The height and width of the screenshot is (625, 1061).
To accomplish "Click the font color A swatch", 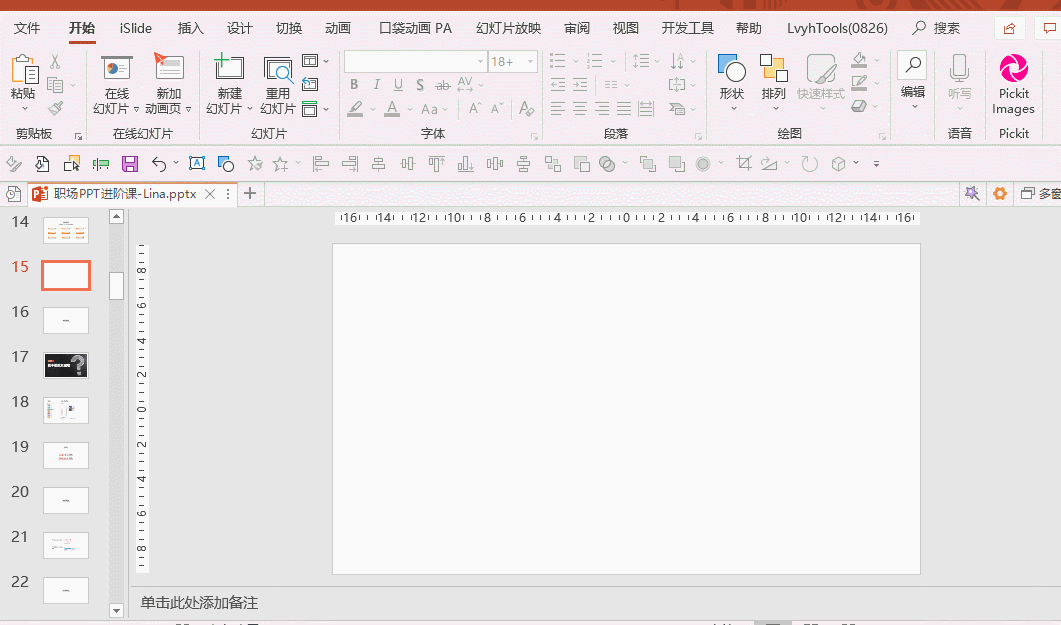I will coord(392,108).
